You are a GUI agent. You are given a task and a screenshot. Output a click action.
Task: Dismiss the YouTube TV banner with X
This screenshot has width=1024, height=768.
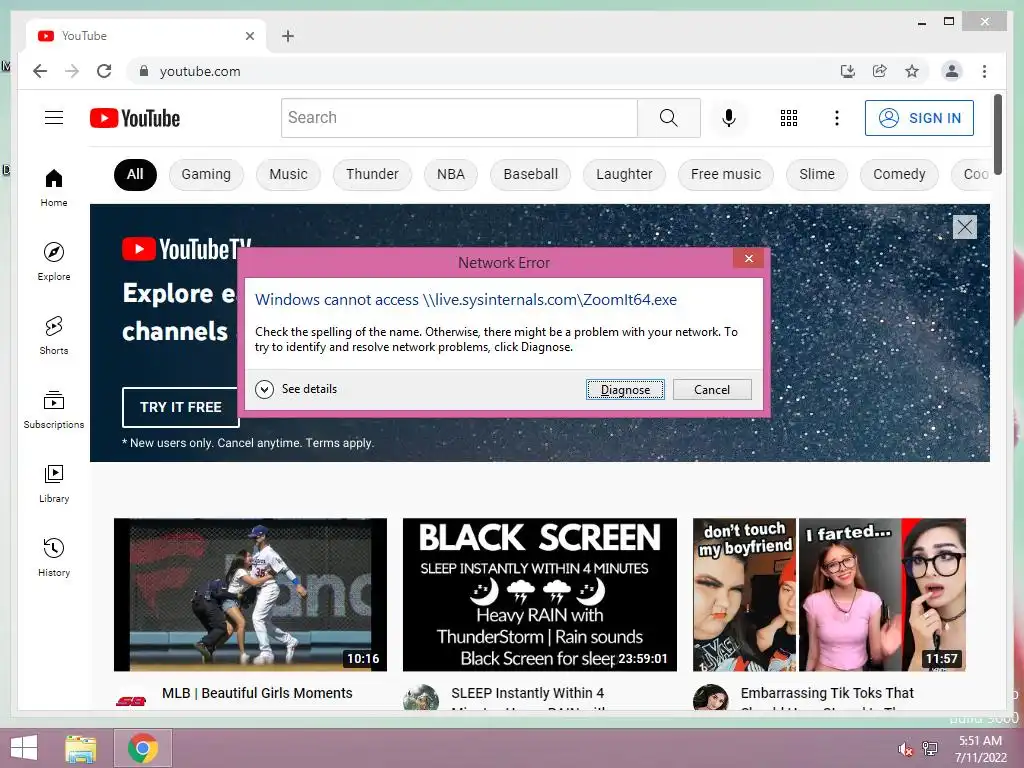pyautogui.click(x=965, y=227)
